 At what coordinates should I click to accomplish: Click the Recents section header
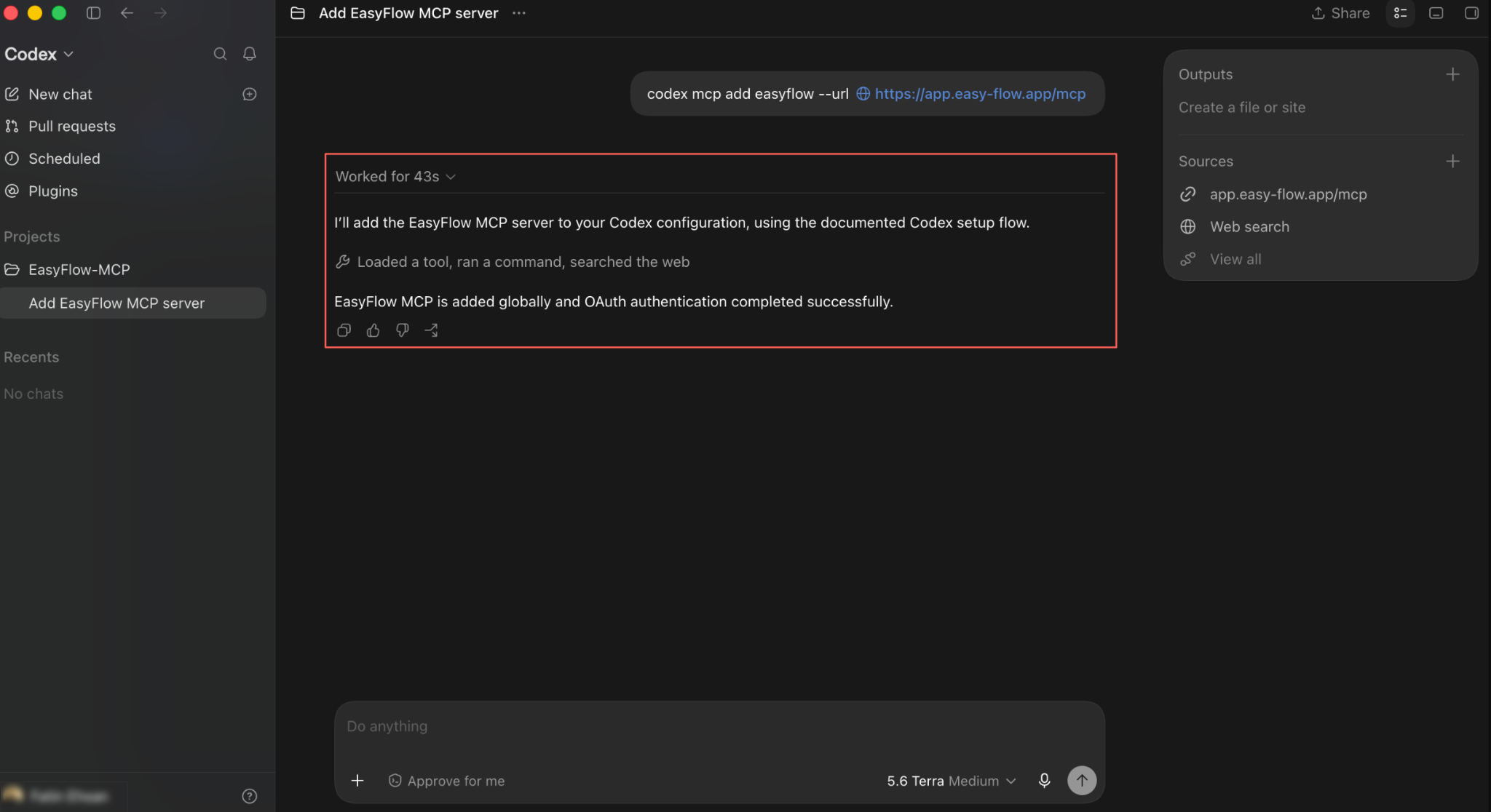tap(31, 357)
